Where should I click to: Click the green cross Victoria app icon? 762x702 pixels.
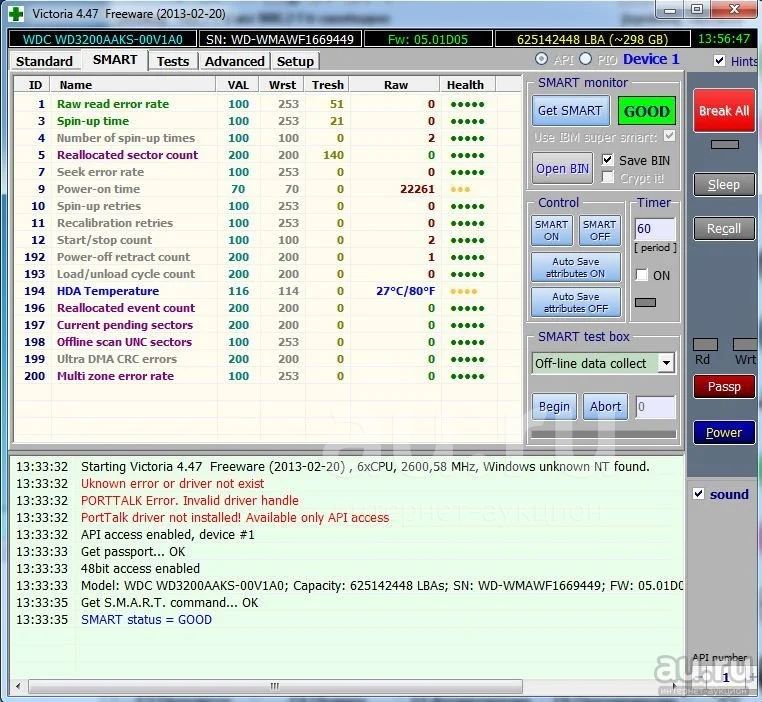point(16,14)
